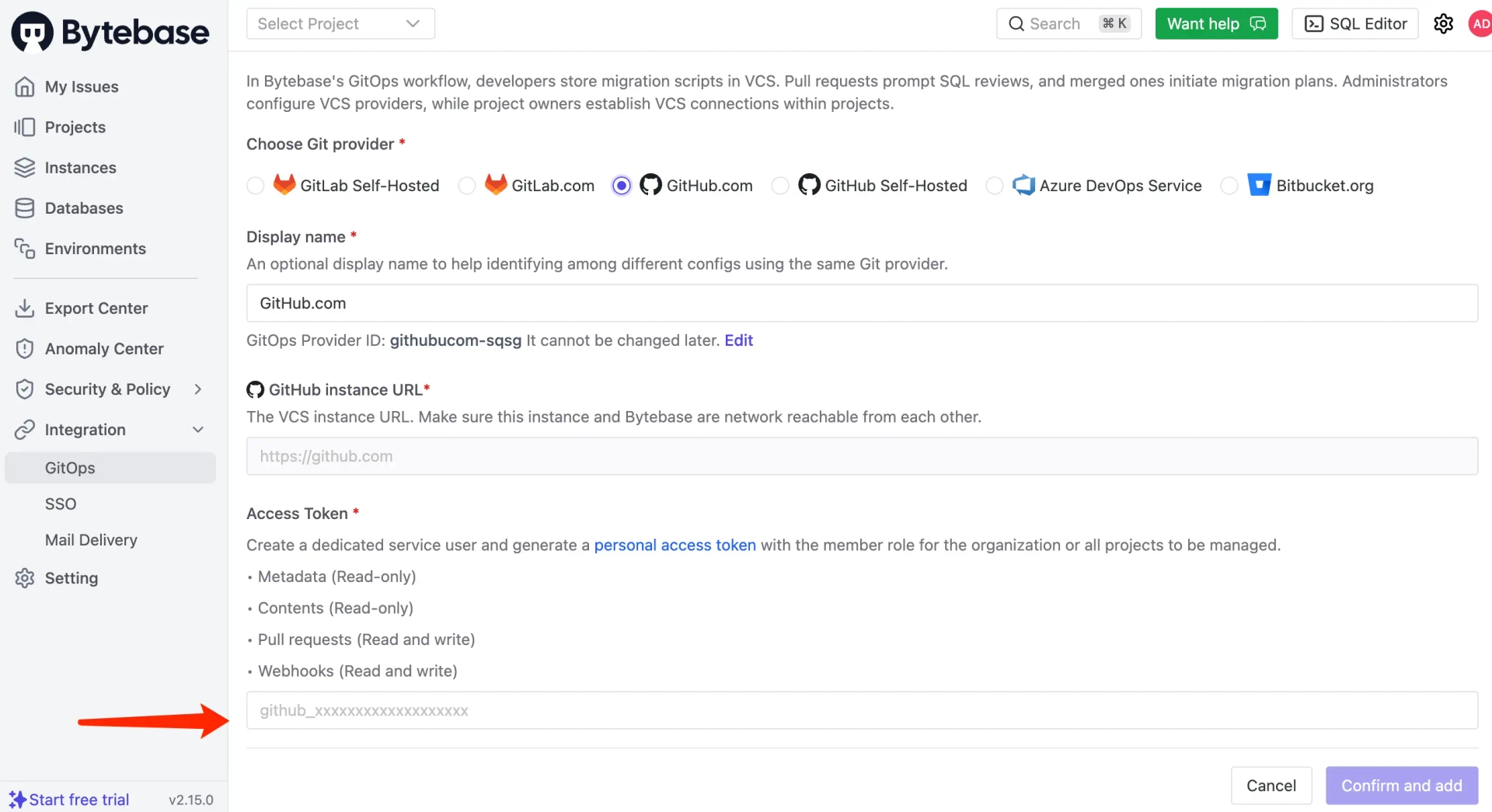Click 'Metadata (Read-only)' text
This screenshot has width=1492, height=812.
point(336,577)
